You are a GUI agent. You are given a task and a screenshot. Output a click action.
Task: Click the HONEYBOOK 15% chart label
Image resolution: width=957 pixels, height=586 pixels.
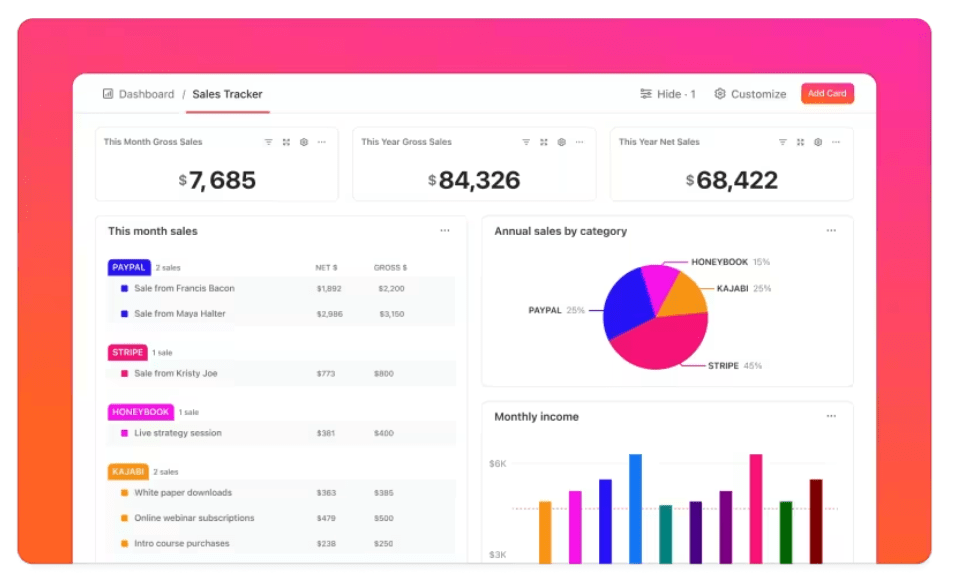tap(731, 262)
